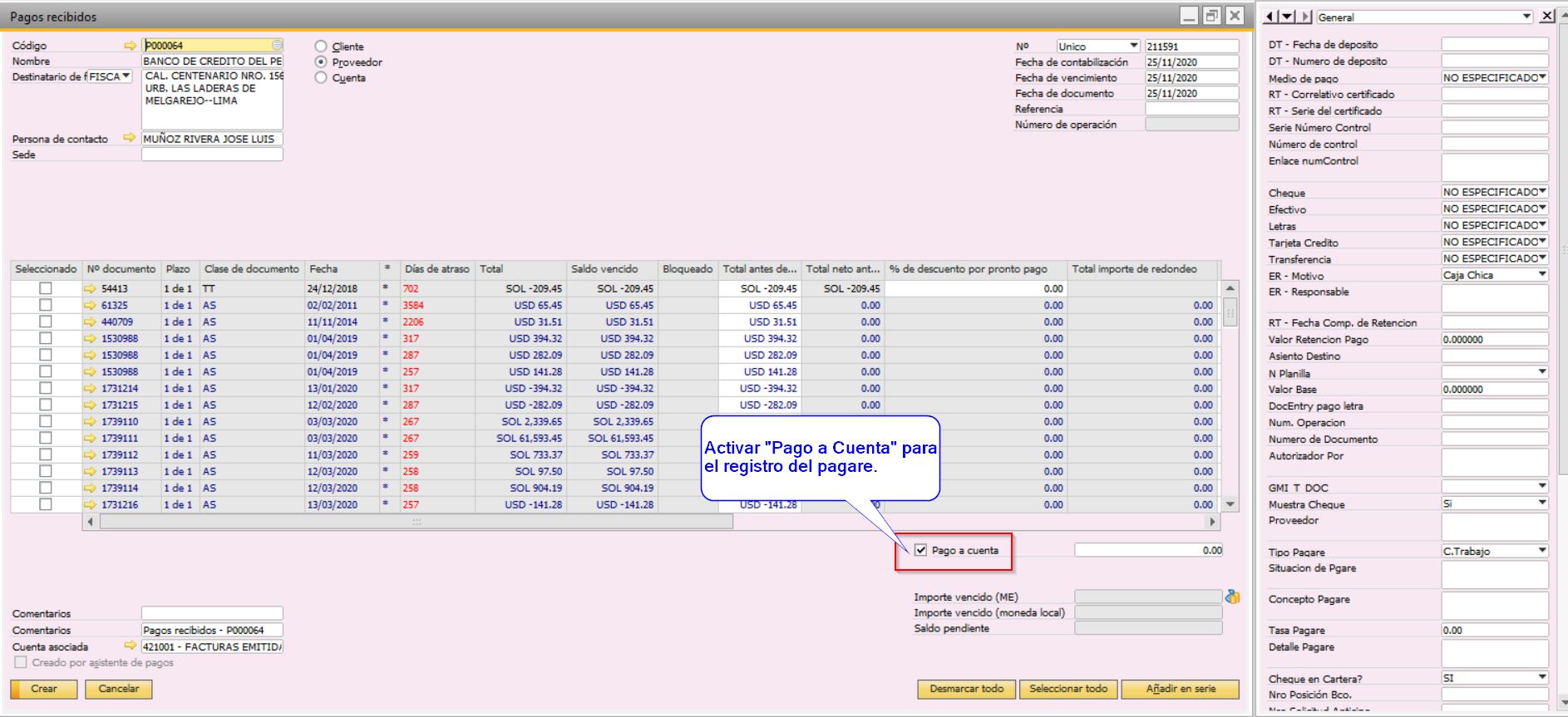
Task: Sort by Días de atraso column header
Action: (x=437, y=269)
